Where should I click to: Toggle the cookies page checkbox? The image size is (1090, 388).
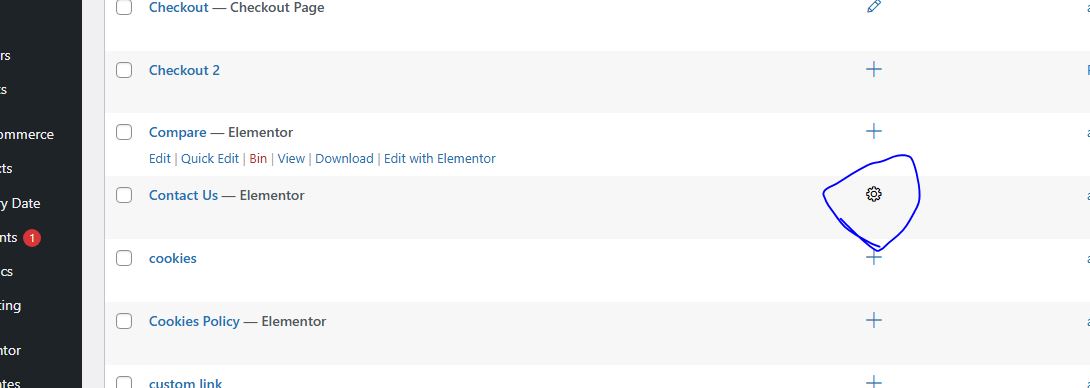click(x=124, y=258)
